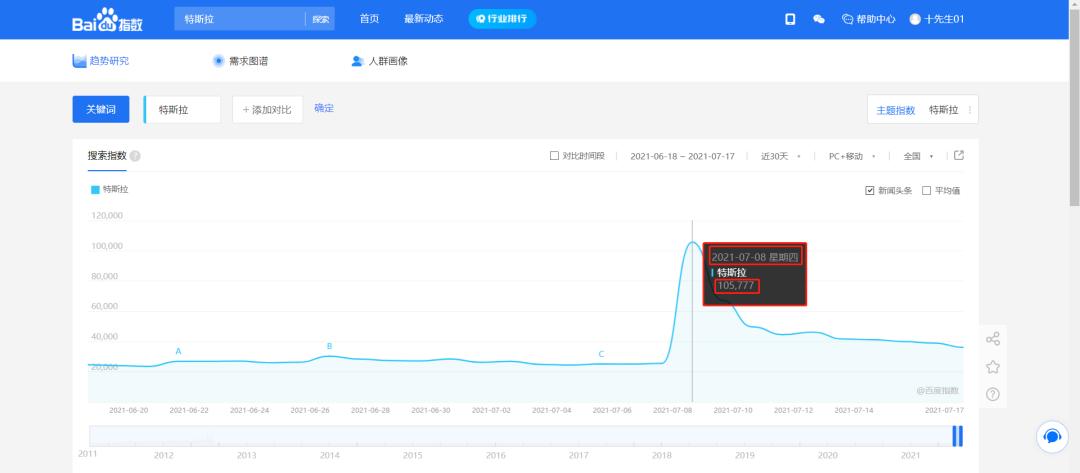The width and height of the screenshot is (1080, 473).
Task: Click the sidebar help question icon
Action: 993,394
